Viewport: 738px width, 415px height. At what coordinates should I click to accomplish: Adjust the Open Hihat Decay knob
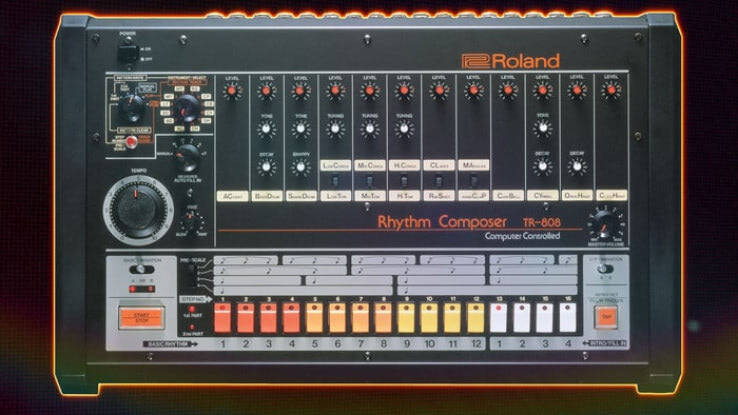pyautogui.click(x=577, y=166)
